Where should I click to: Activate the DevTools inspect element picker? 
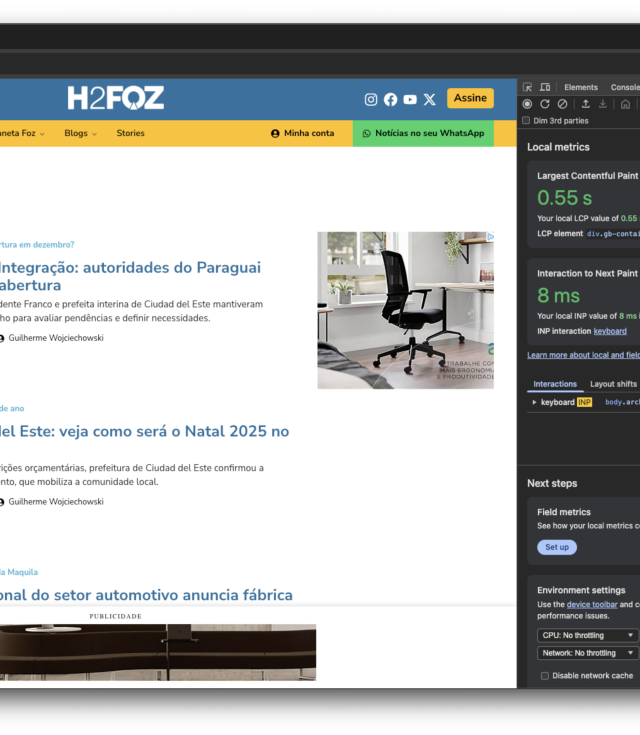coord(528,88)
